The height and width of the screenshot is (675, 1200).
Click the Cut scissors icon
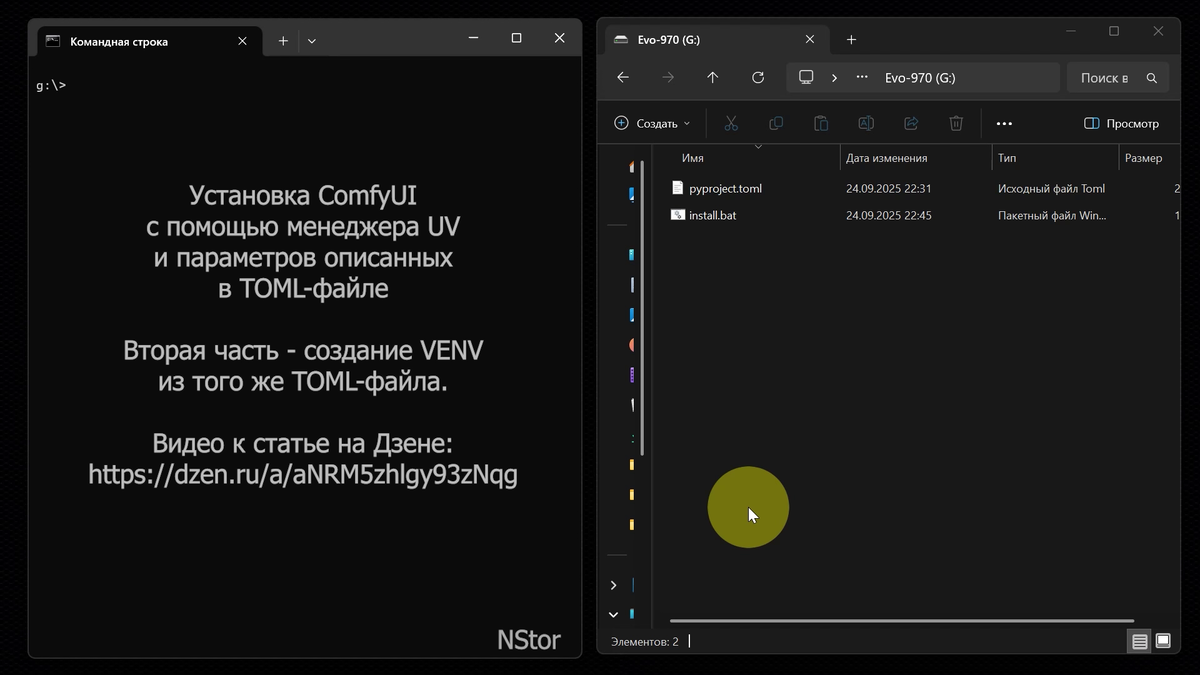click(x=731, y=123)
